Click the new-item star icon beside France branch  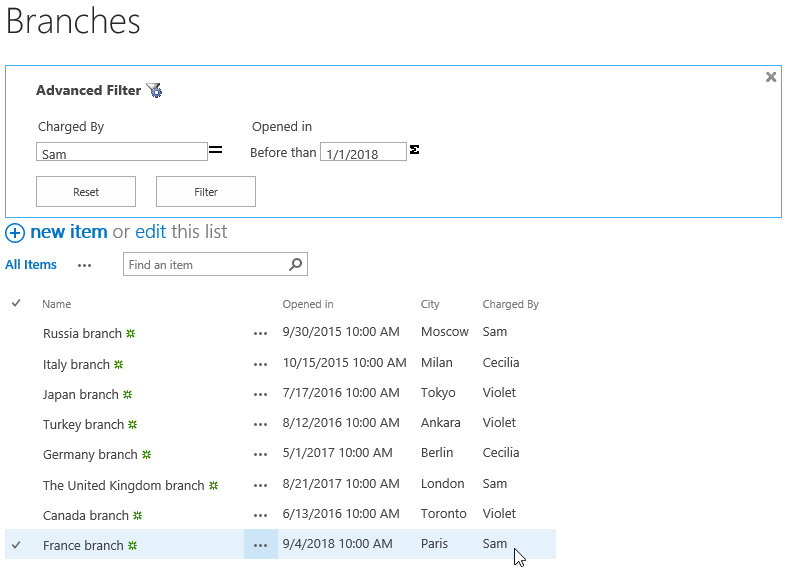[x=132, y=545]
